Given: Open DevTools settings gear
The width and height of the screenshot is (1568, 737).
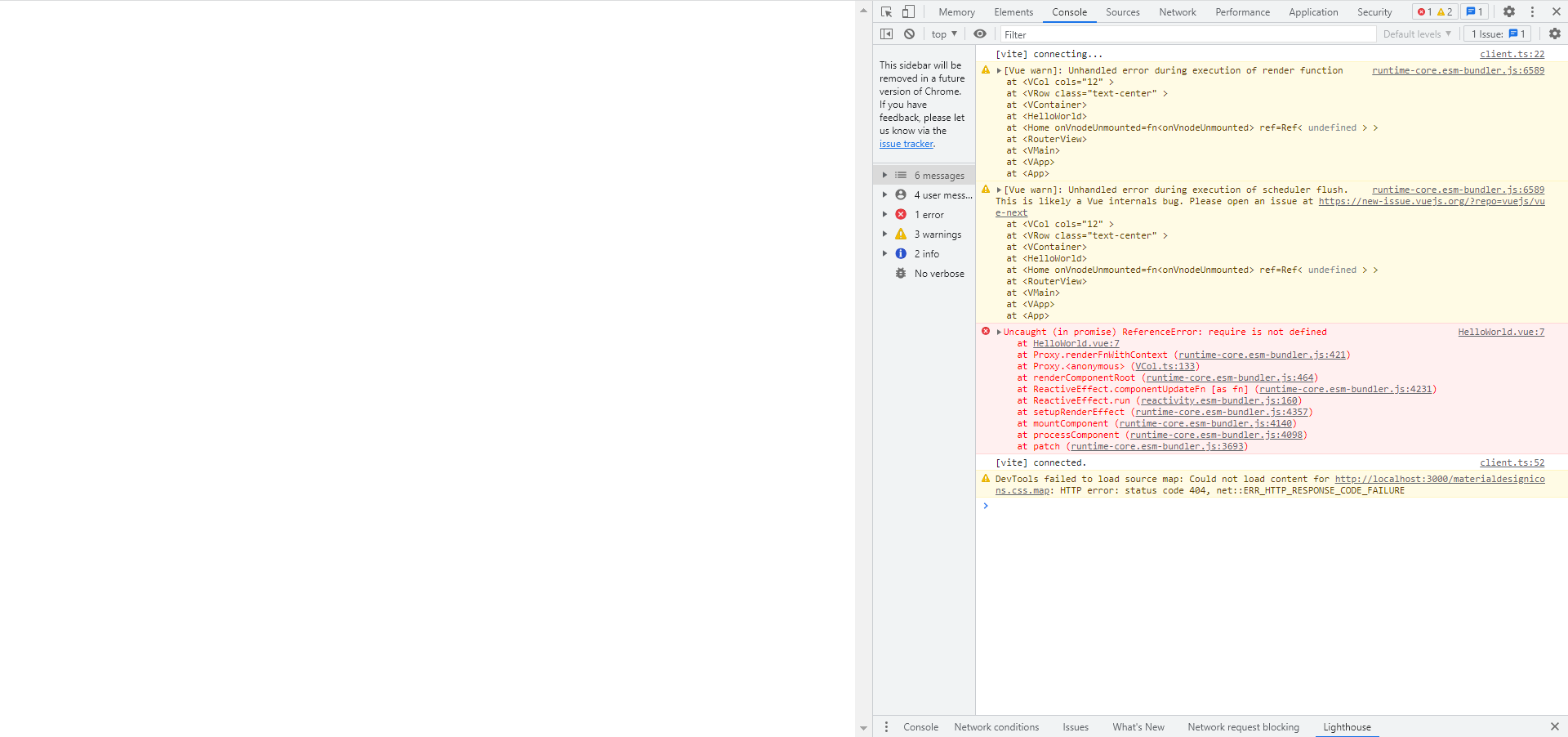Looking at the screenshot, I should point(1508,11).
